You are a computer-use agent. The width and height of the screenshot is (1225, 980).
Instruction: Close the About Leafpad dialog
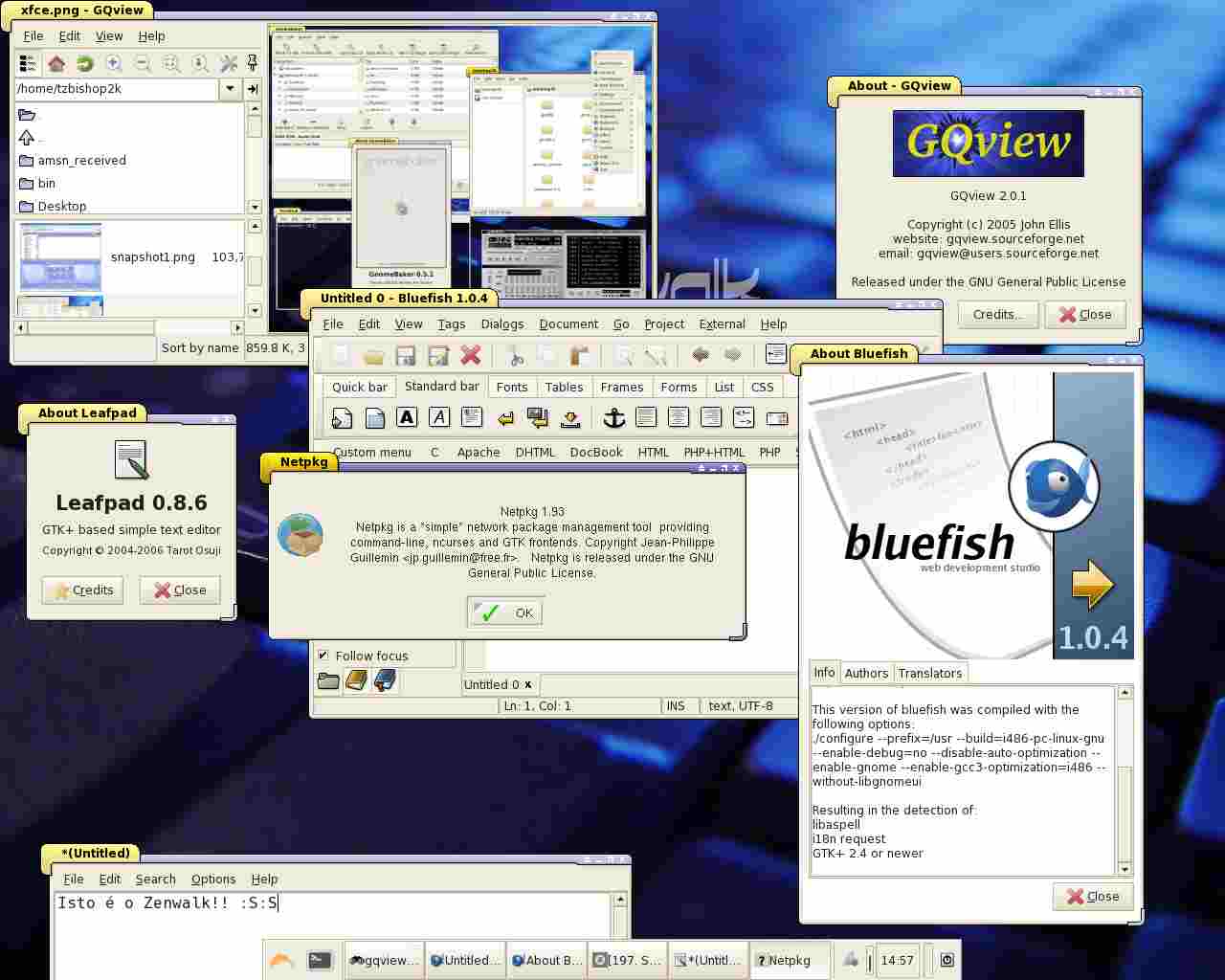[180, 590]
